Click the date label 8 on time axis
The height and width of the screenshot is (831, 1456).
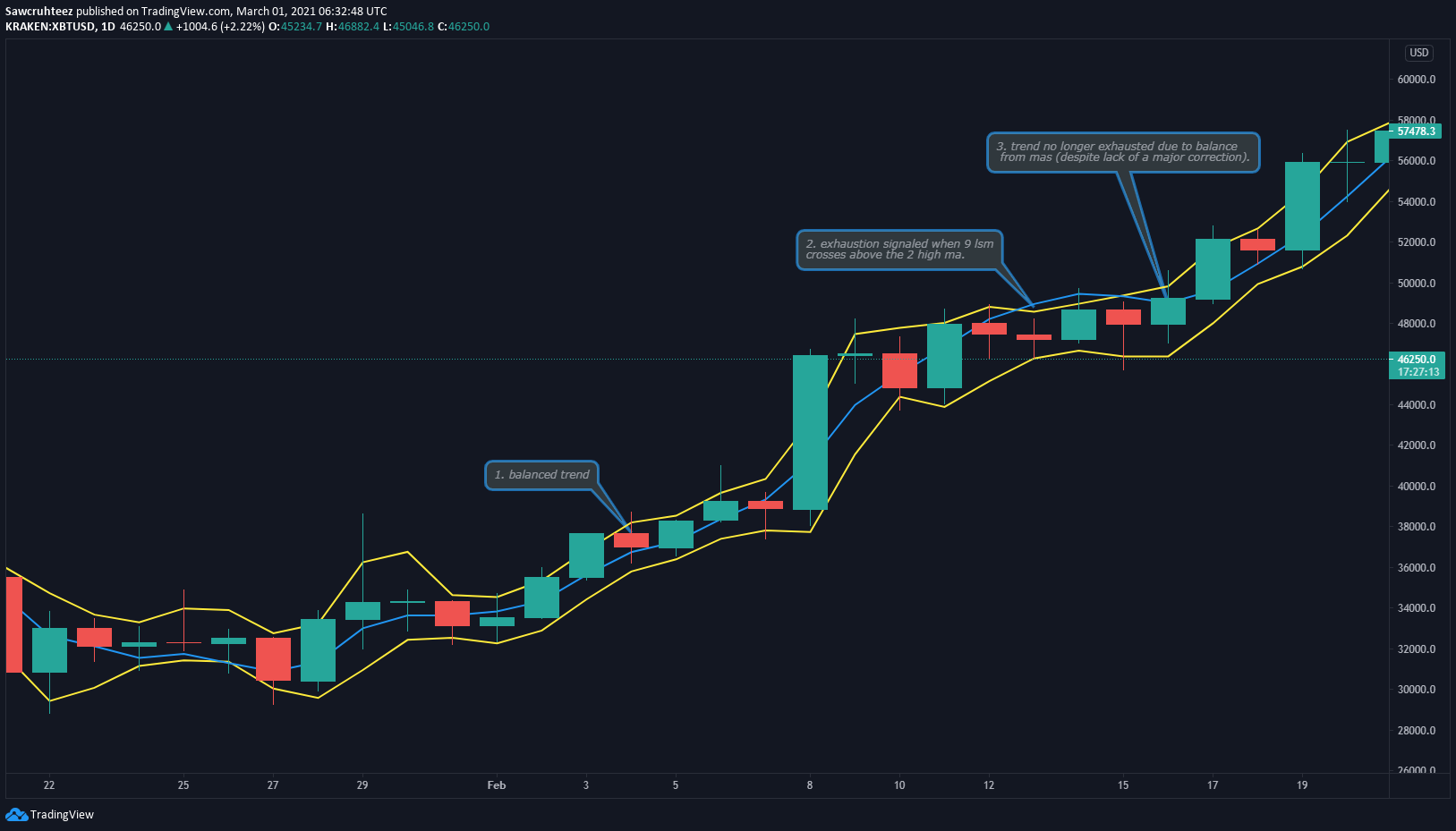(x=810, y=785)
